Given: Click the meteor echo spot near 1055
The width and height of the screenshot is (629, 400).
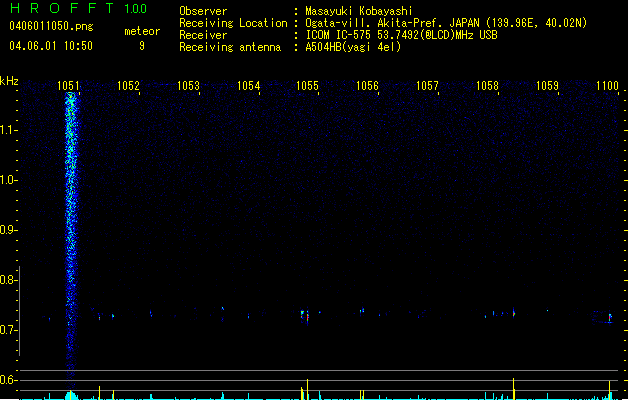Looking at the screenshot, I should (305, 315).
